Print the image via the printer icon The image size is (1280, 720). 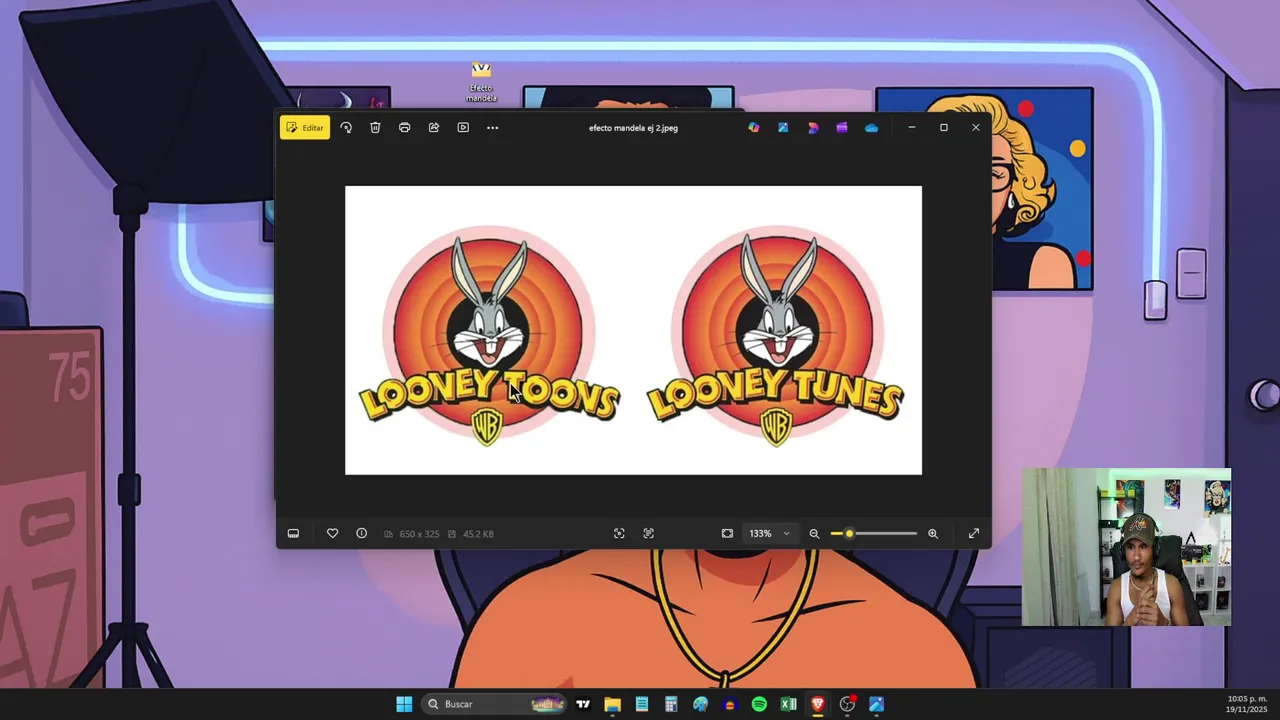coord(404,128)
